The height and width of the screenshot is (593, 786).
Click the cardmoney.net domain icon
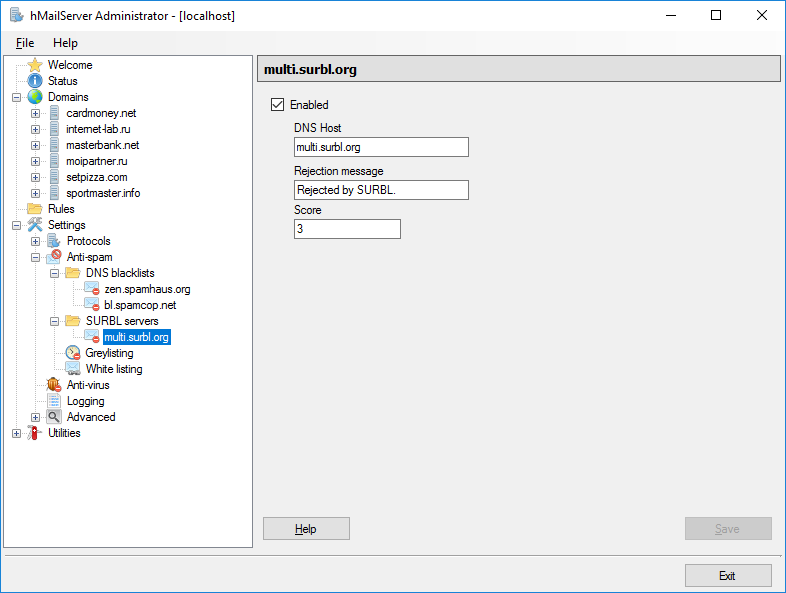pos(54,113)
